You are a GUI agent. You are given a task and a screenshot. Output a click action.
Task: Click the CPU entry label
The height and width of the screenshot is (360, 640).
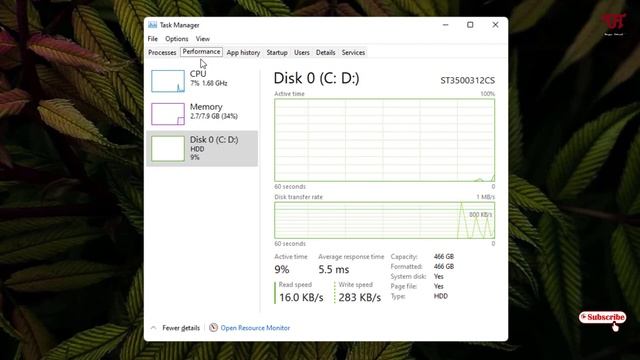click(x=198, y=74)
